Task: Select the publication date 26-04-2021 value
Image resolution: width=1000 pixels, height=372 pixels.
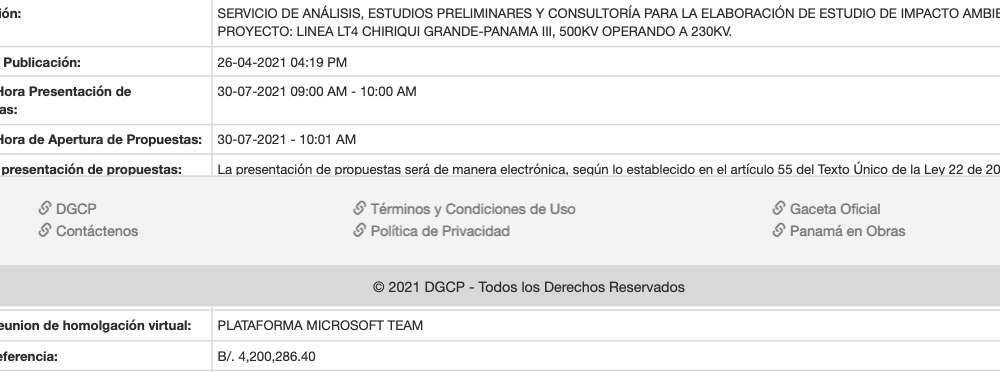Action: click(x=282, y=62)
